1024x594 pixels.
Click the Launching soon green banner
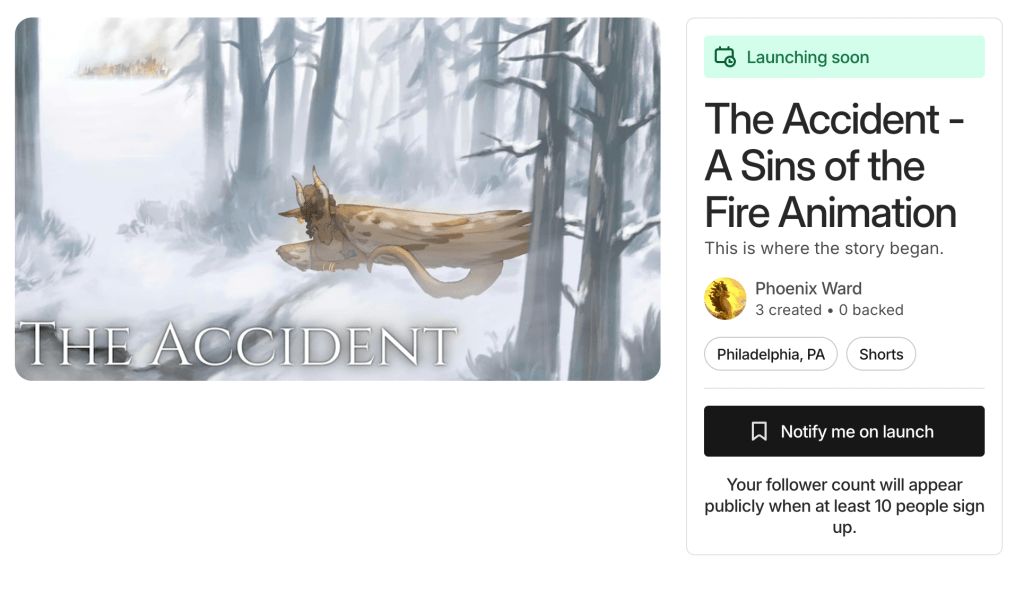click(844, 57)
